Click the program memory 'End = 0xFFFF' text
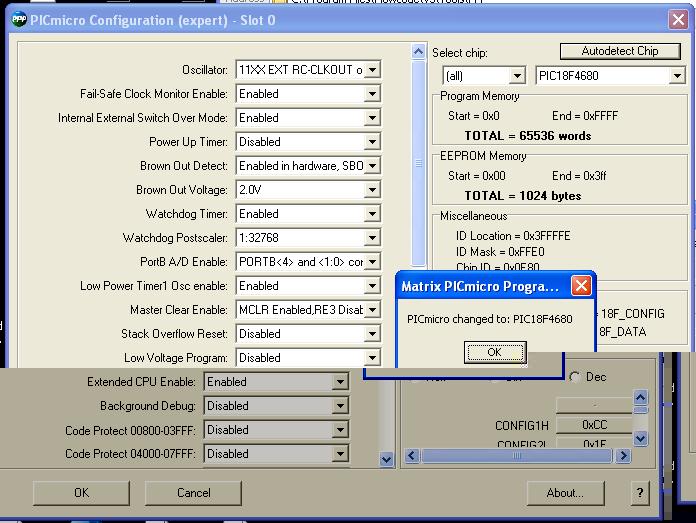The width and height of the screenshot is (696, 523). pyautogui.click(x=585, y=116)
